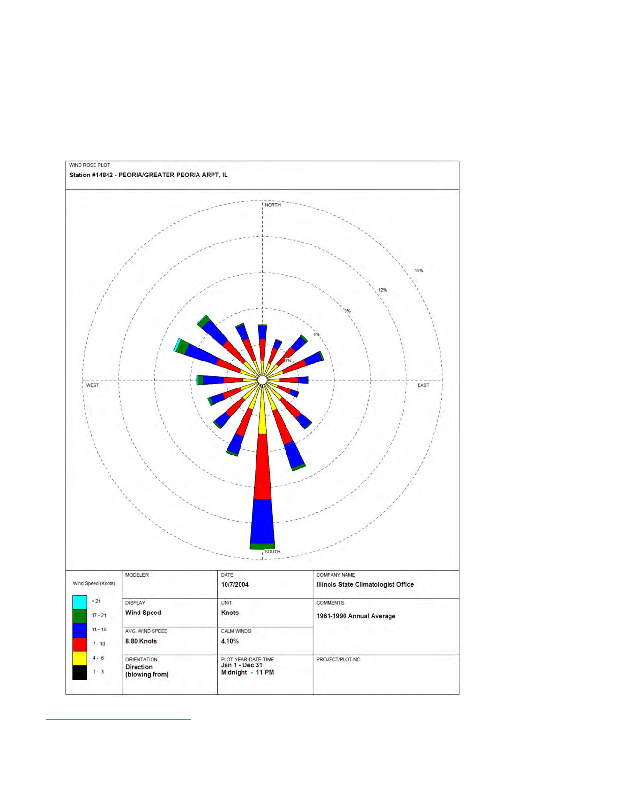
Task: Click the cyan legend color swatch
Action: pyautogui.click(x=79, y=602)
